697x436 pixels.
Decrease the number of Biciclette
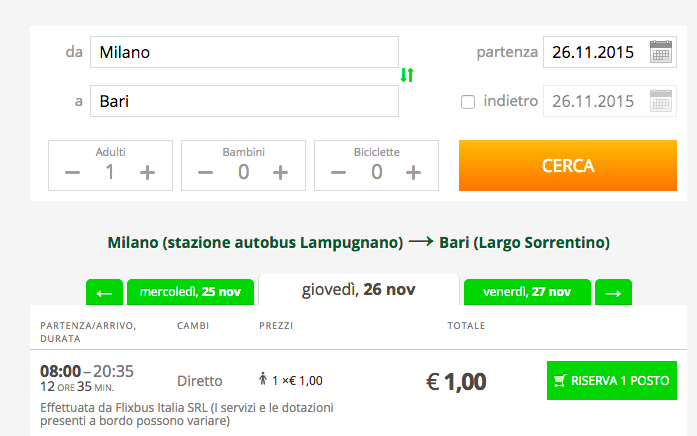tap(339, 172)
